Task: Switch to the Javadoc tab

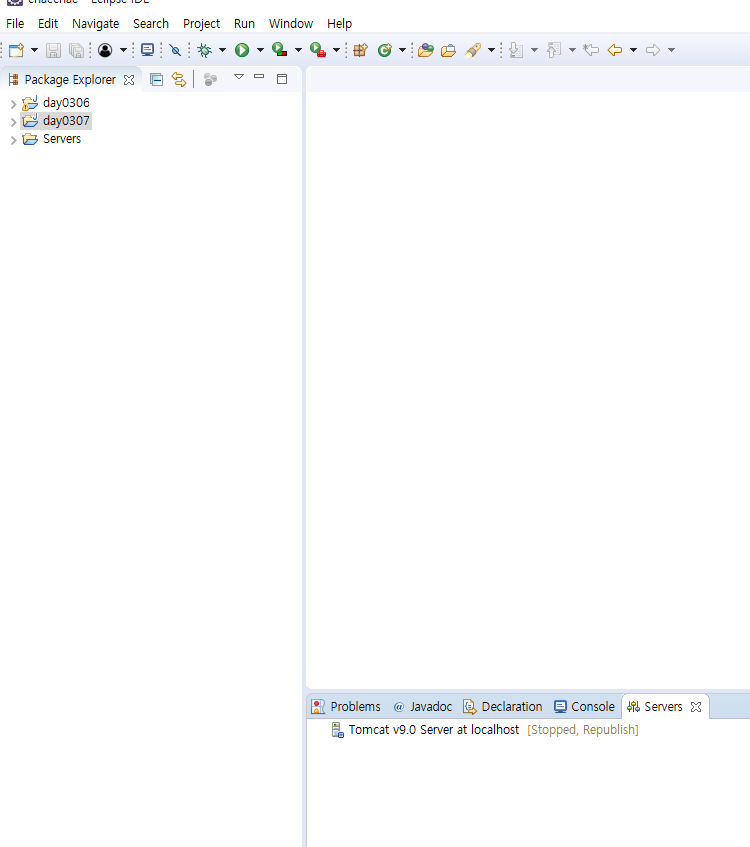Action: click(431, 707)
